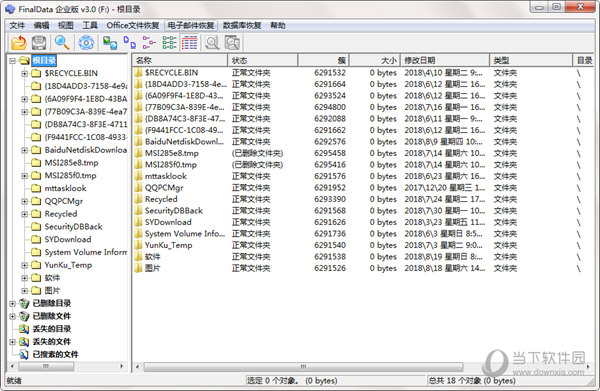Image resolution: width=600 pixels, height=391 pixels.
Task: Expand the 软件 tree node
Action: (24, 278)
